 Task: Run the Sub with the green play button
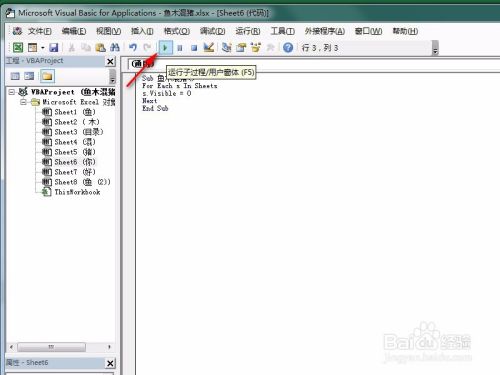(165, 48)
